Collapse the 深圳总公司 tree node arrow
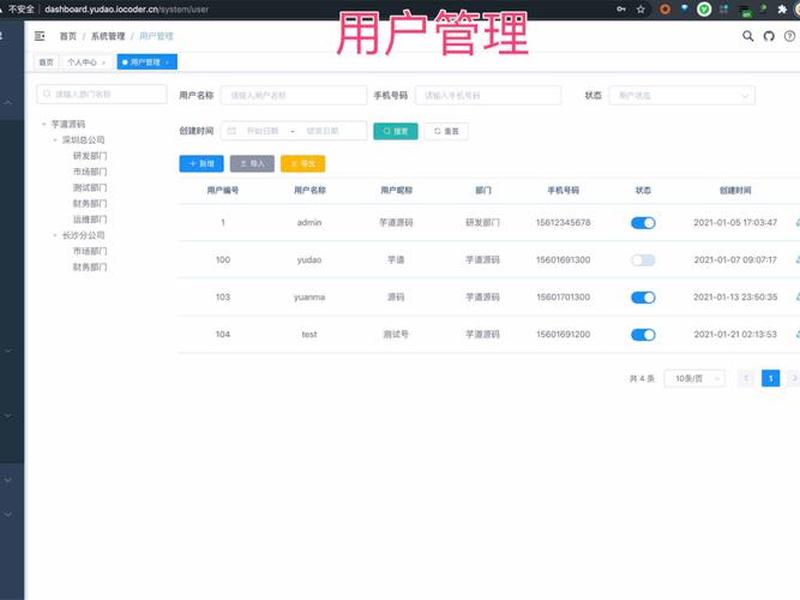Screen dimensions: 800x600 tap(55, 140)
